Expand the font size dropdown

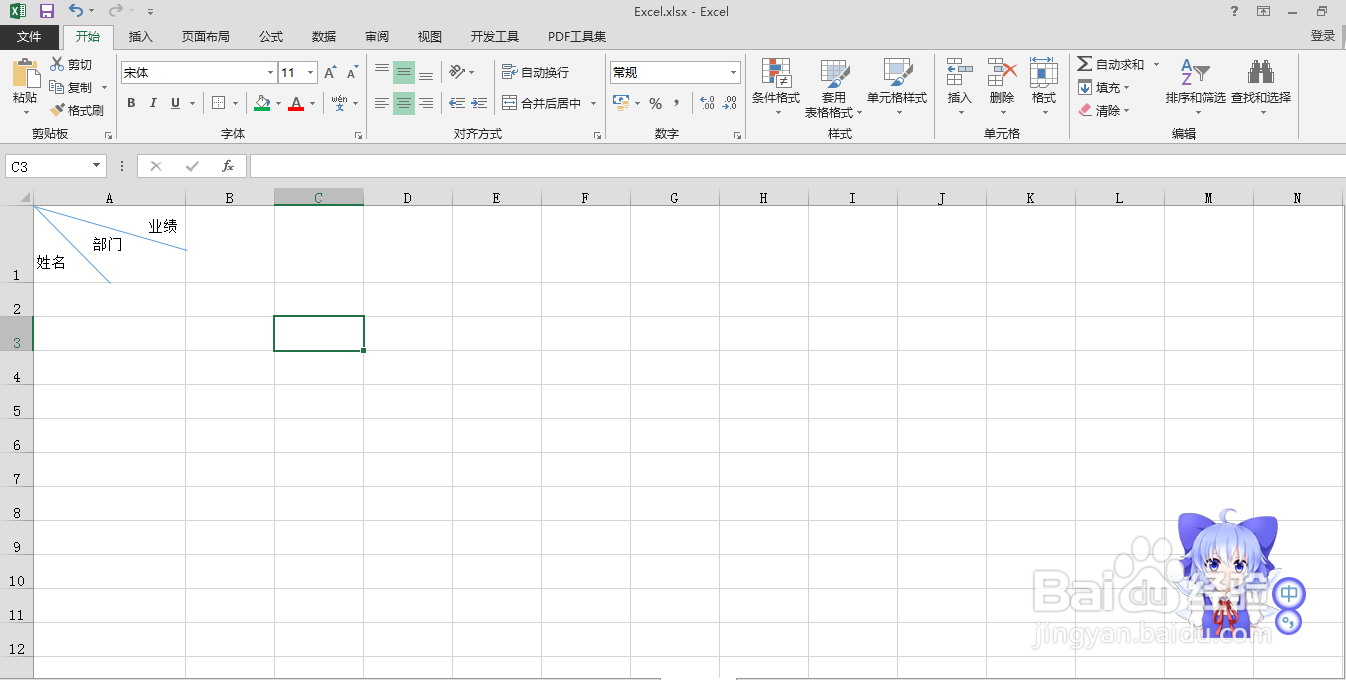tap(310, 72)
